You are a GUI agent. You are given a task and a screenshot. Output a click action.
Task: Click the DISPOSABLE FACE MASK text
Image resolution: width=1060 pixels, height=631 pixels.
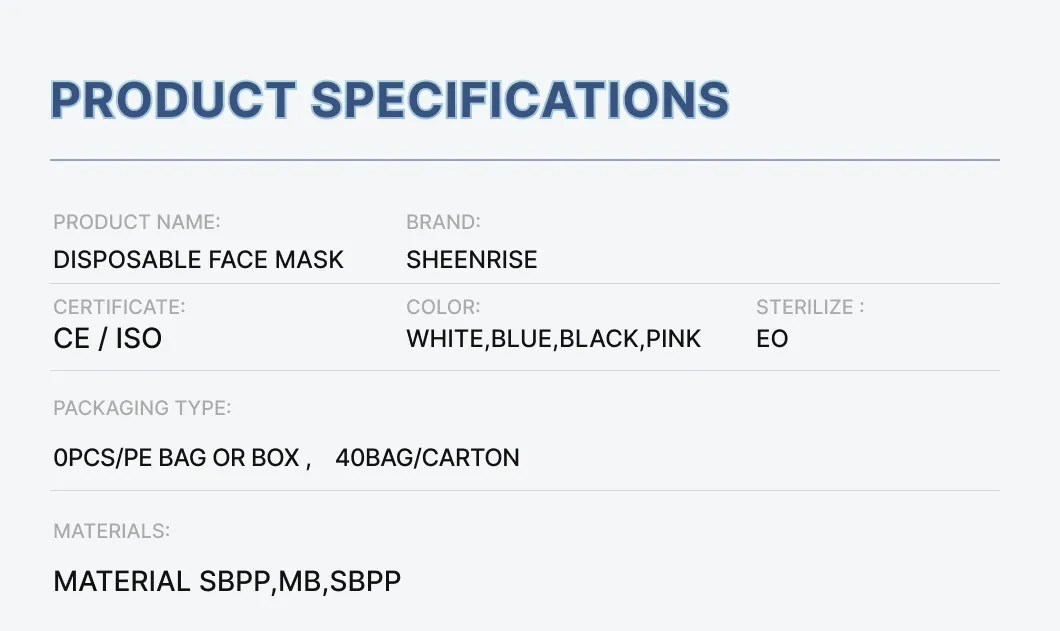pyautogui.click(x=198, y=260)
